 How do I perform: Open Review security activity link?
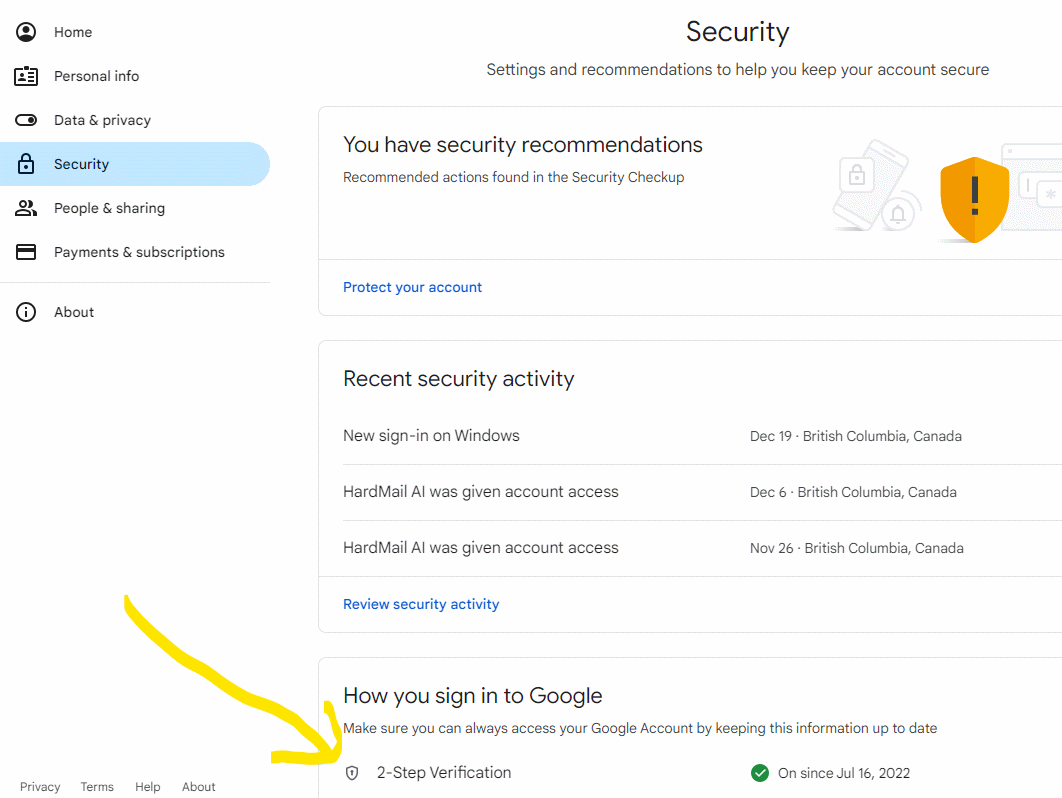421,604
